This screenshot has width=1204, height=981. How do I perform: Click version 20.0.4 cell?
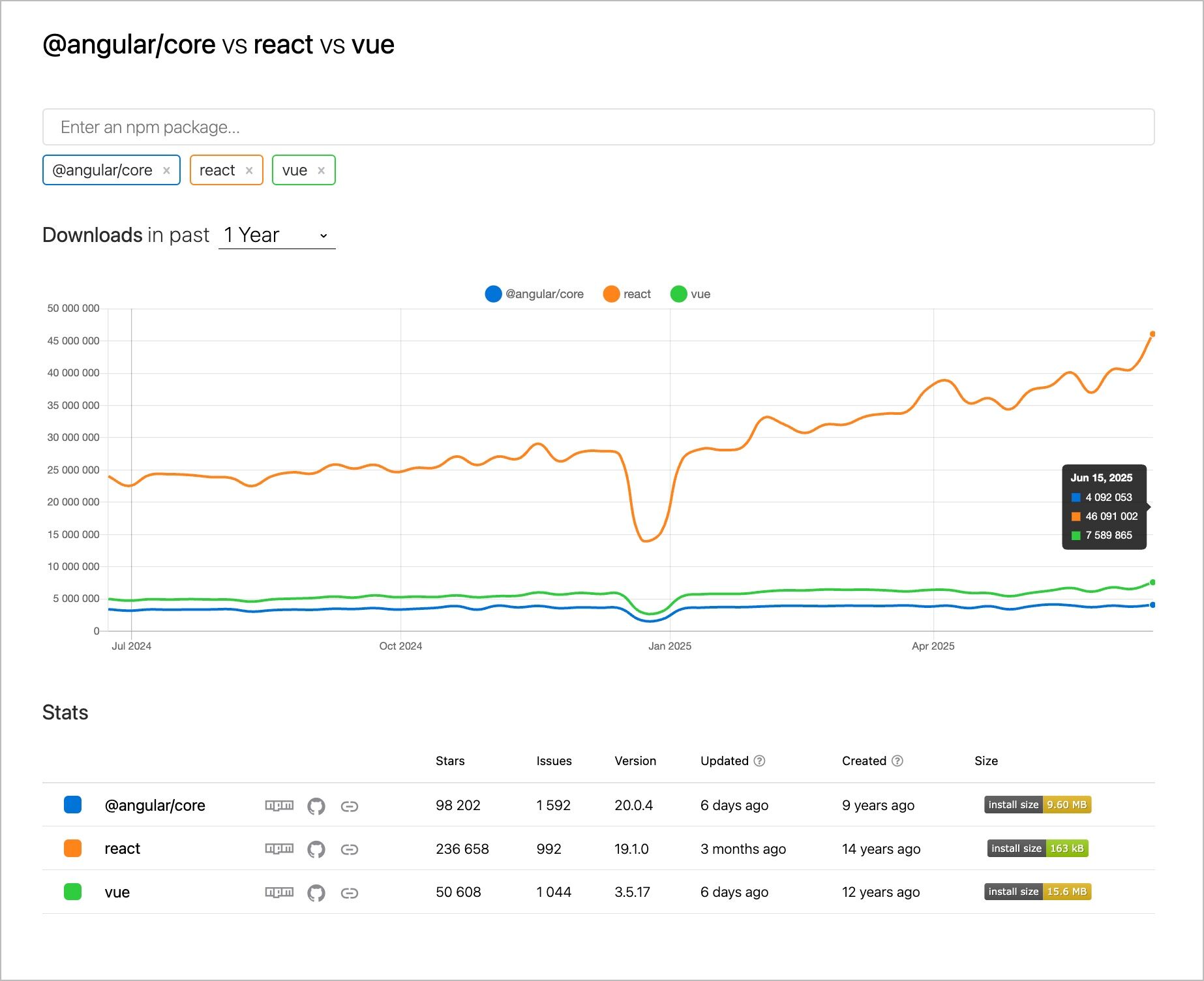pyautogui.click(x=633, y=806)
